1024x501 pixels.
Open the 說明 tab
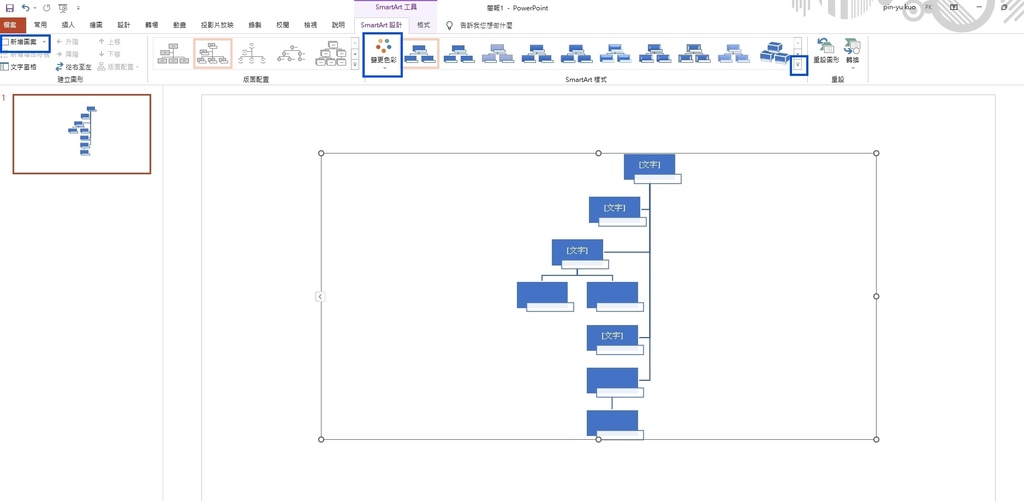(x=338, y=25)
